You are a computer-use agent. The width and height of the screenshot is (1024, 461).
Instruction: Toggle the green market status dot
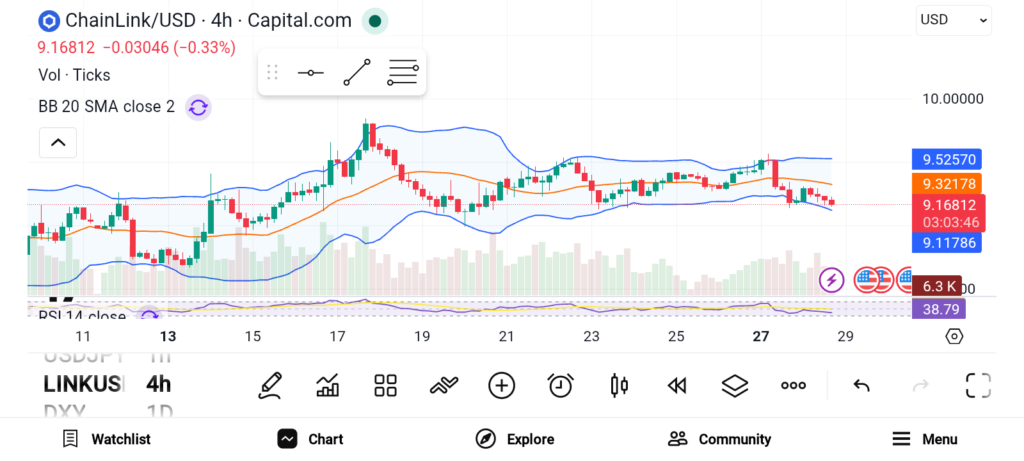click(x=373, y=20)
